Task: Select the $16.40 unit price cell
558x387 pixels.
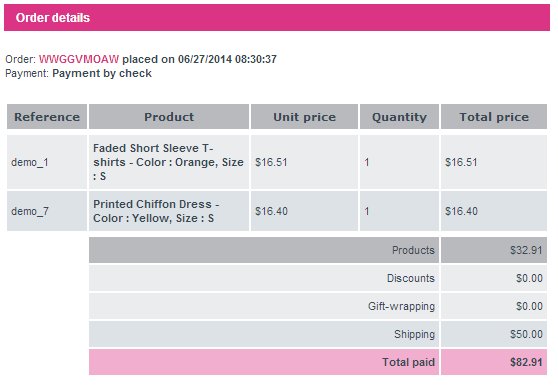Action: (304, 211)
